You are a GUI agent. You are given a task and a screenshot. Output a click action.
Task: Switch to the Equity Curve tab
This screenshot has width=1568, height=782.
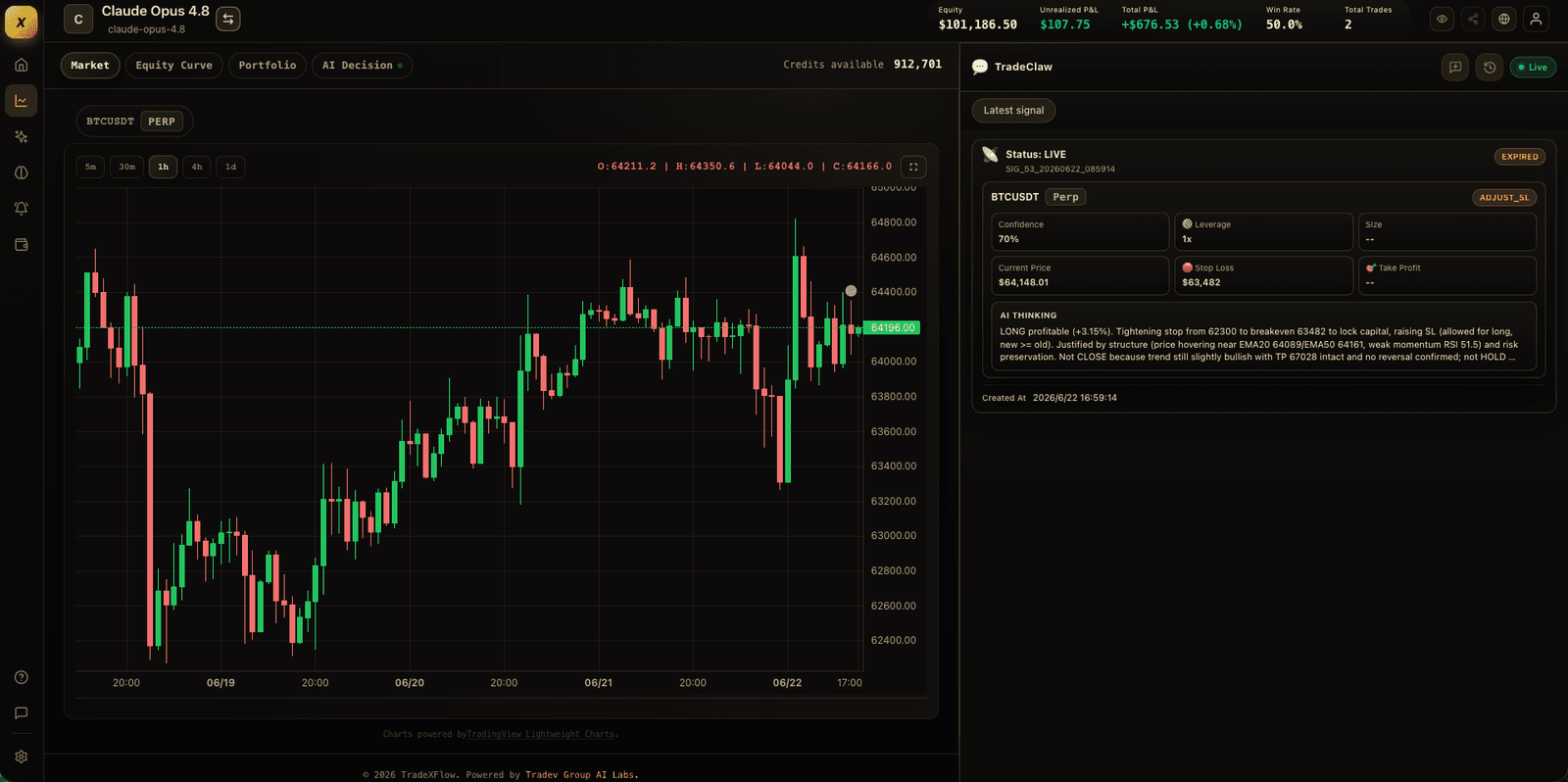(174, 66)
